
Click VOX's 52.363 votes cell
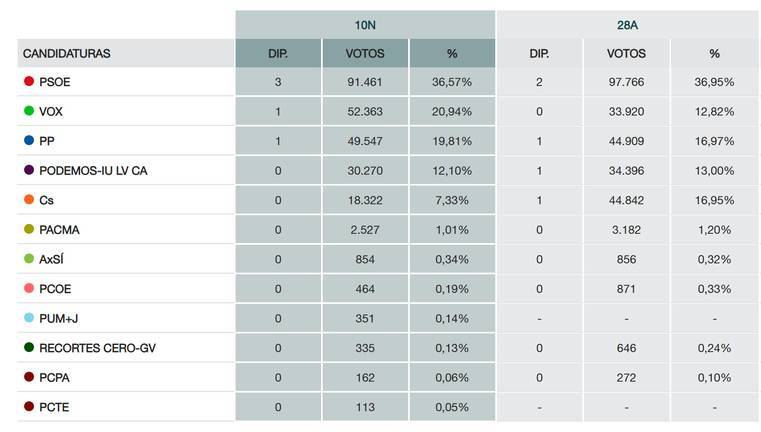(364, 112)
